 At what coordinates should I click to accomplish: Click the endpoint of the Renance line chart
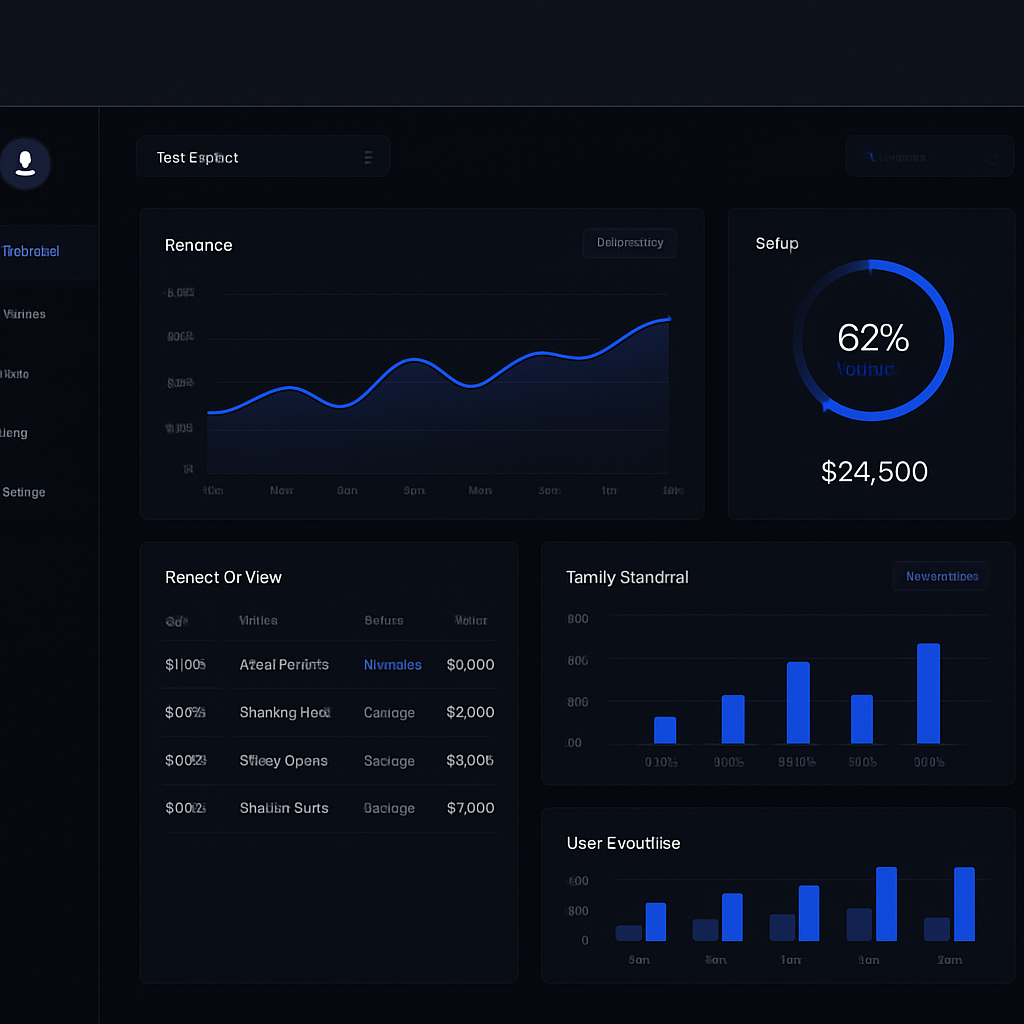click(x=669, y=319)
